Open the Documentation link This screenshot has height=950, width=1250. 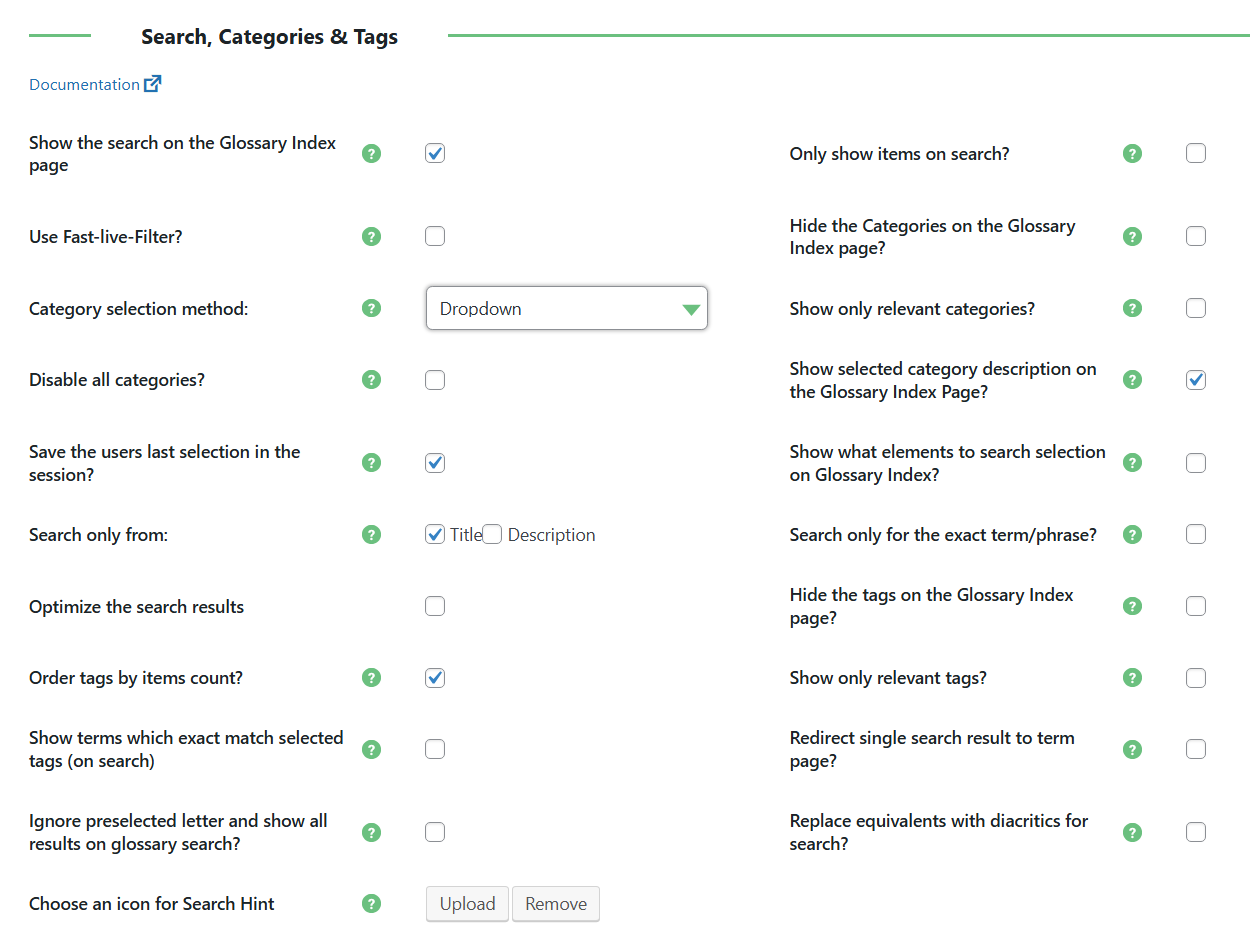pos(95,84)
